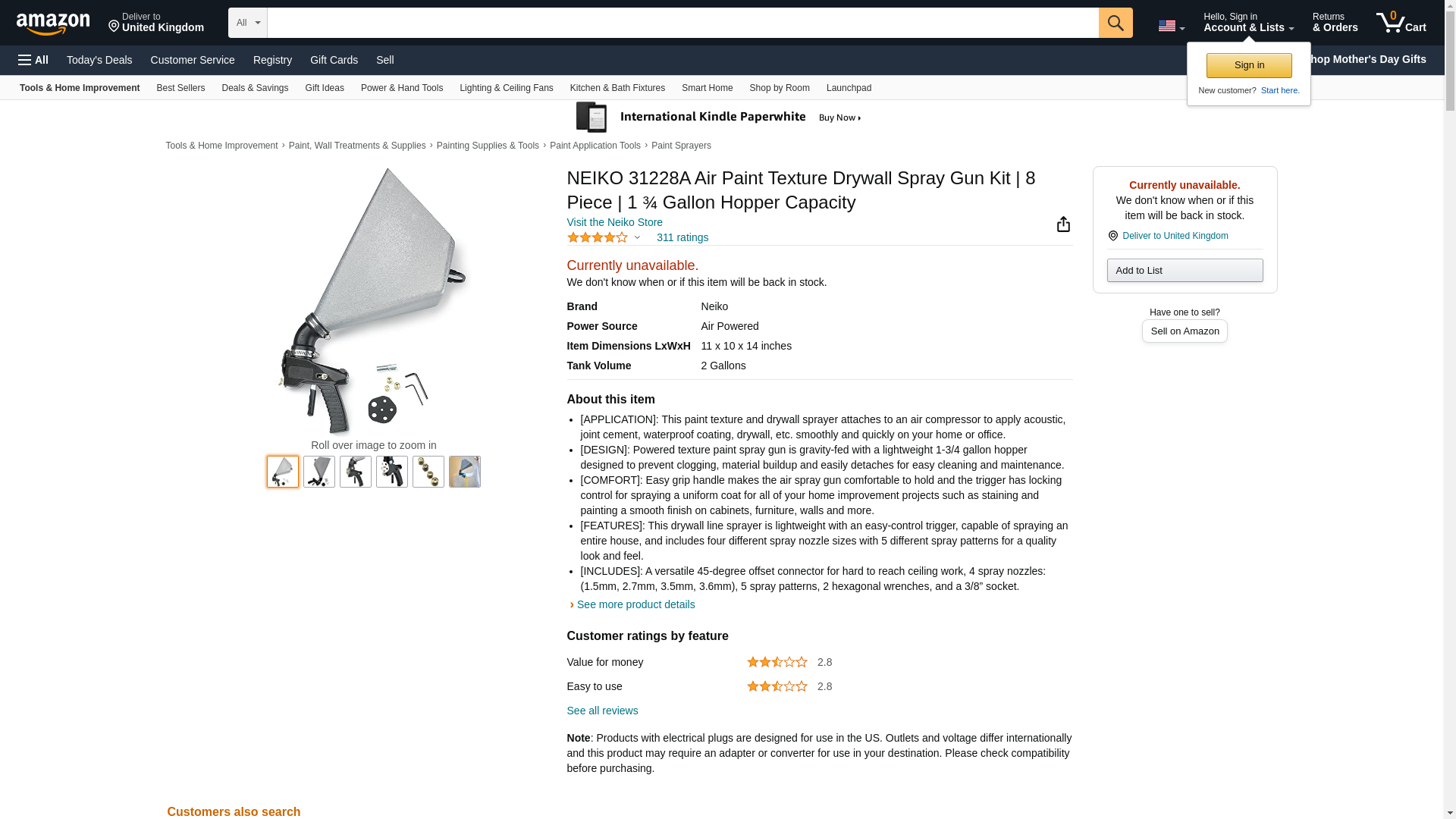Select the Gift Cards menu item
This screenshot has width=1456, height=819.
click(334, 60)
